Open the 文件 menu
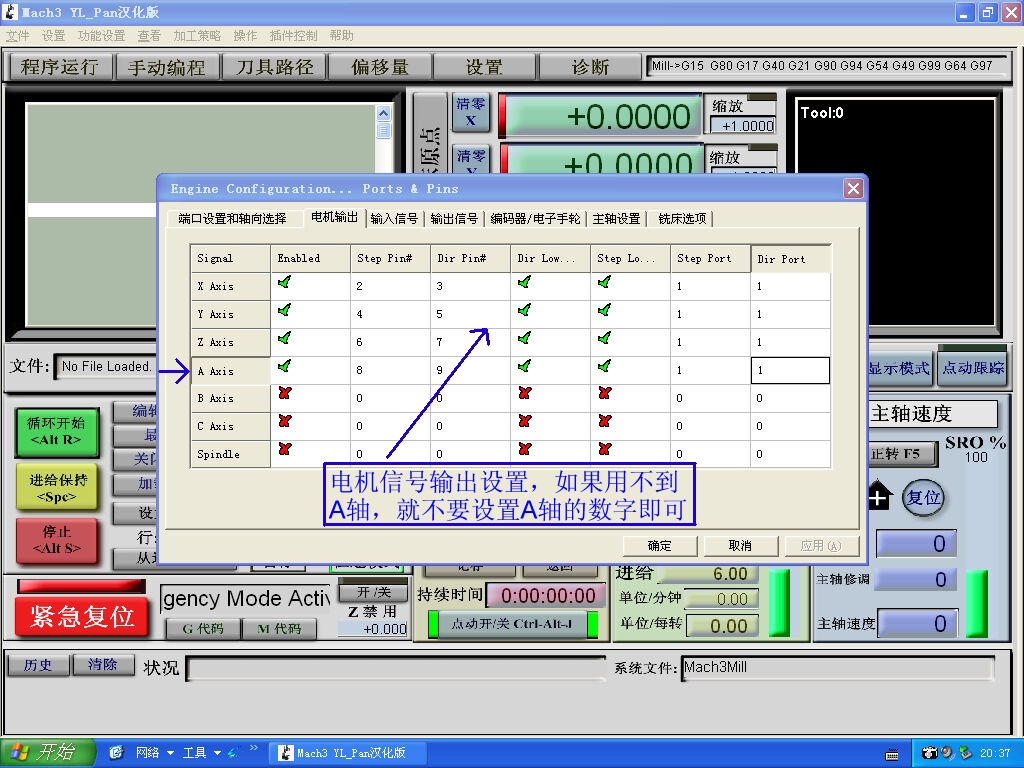1024x768 pixels. (x=18, y=36)
